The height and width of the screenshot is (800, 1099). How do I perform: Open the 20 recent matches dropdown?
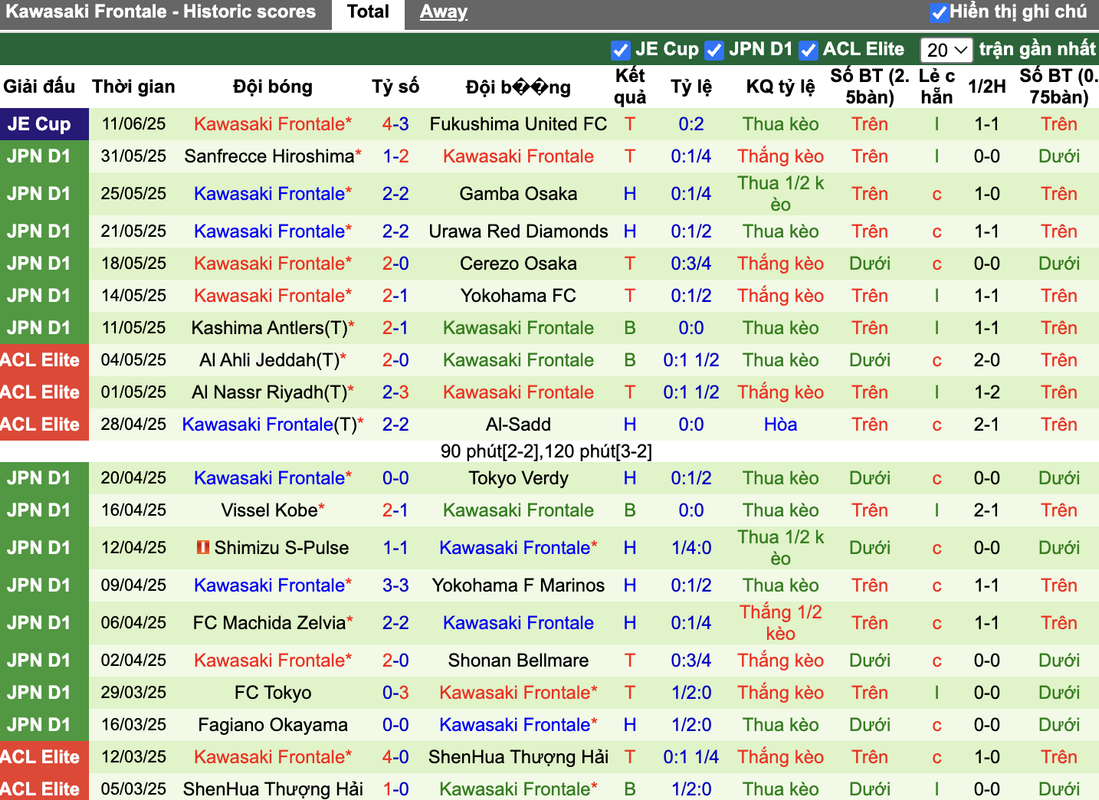click(x=946, y=50)
